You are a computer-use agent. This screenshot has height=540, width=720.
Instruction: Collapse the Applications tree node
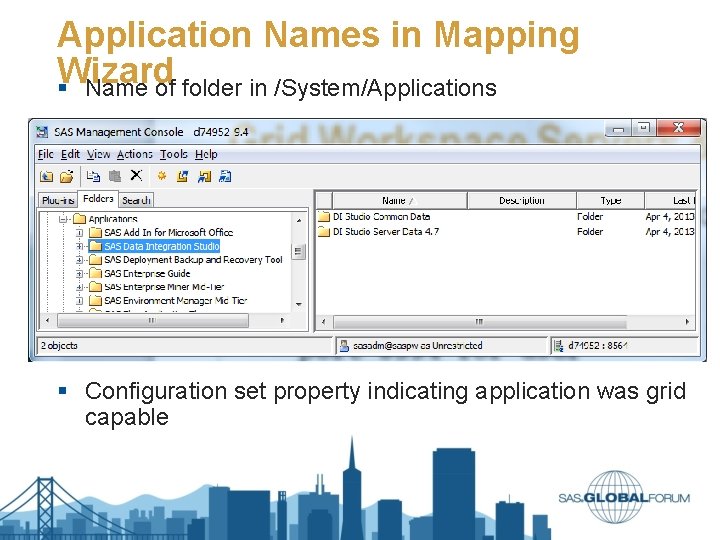click(x=63, y=219)
